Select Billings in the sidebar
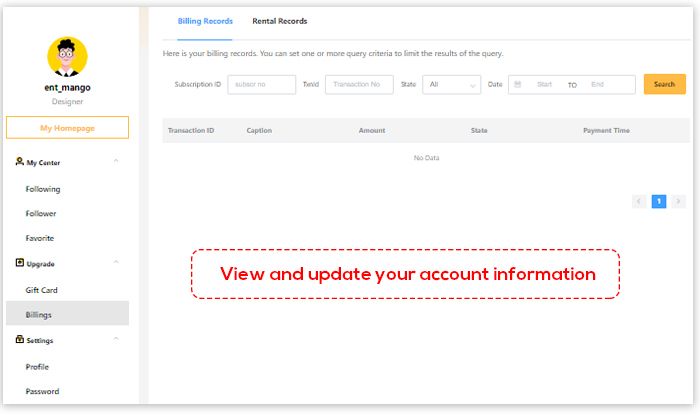Image resolution: width=700 pixels, height=420 pixels. point(67,313)
